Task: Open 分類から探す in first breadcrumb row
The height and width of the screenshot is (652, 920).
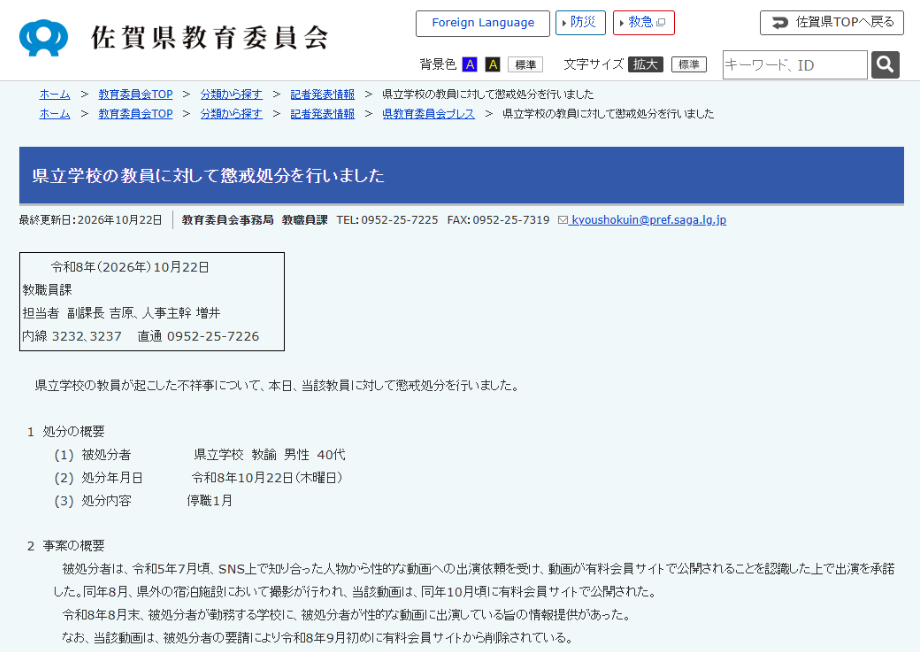Action: tap(231, 94)
